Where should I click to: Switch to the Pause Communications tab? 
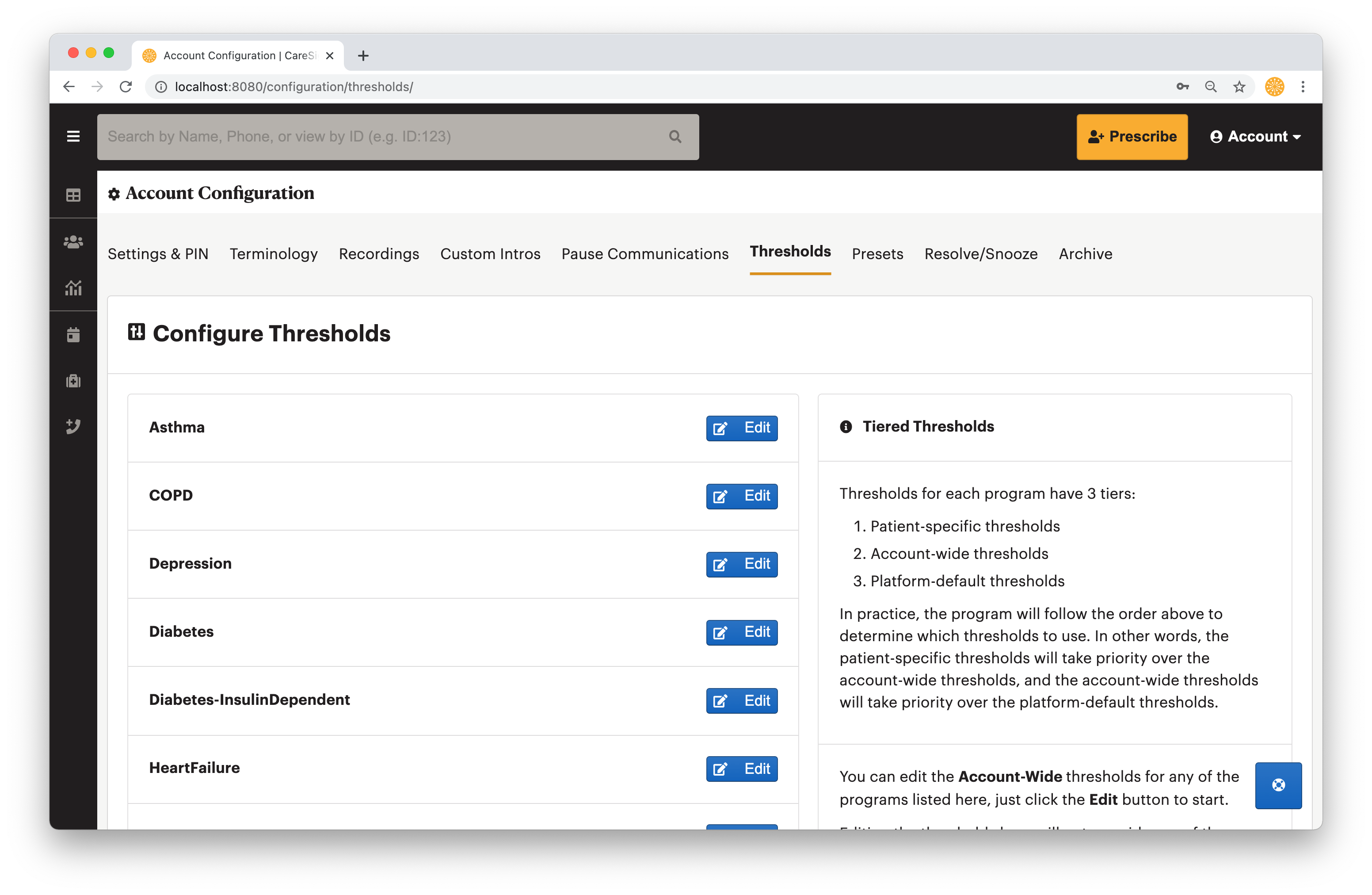(644, 254)
